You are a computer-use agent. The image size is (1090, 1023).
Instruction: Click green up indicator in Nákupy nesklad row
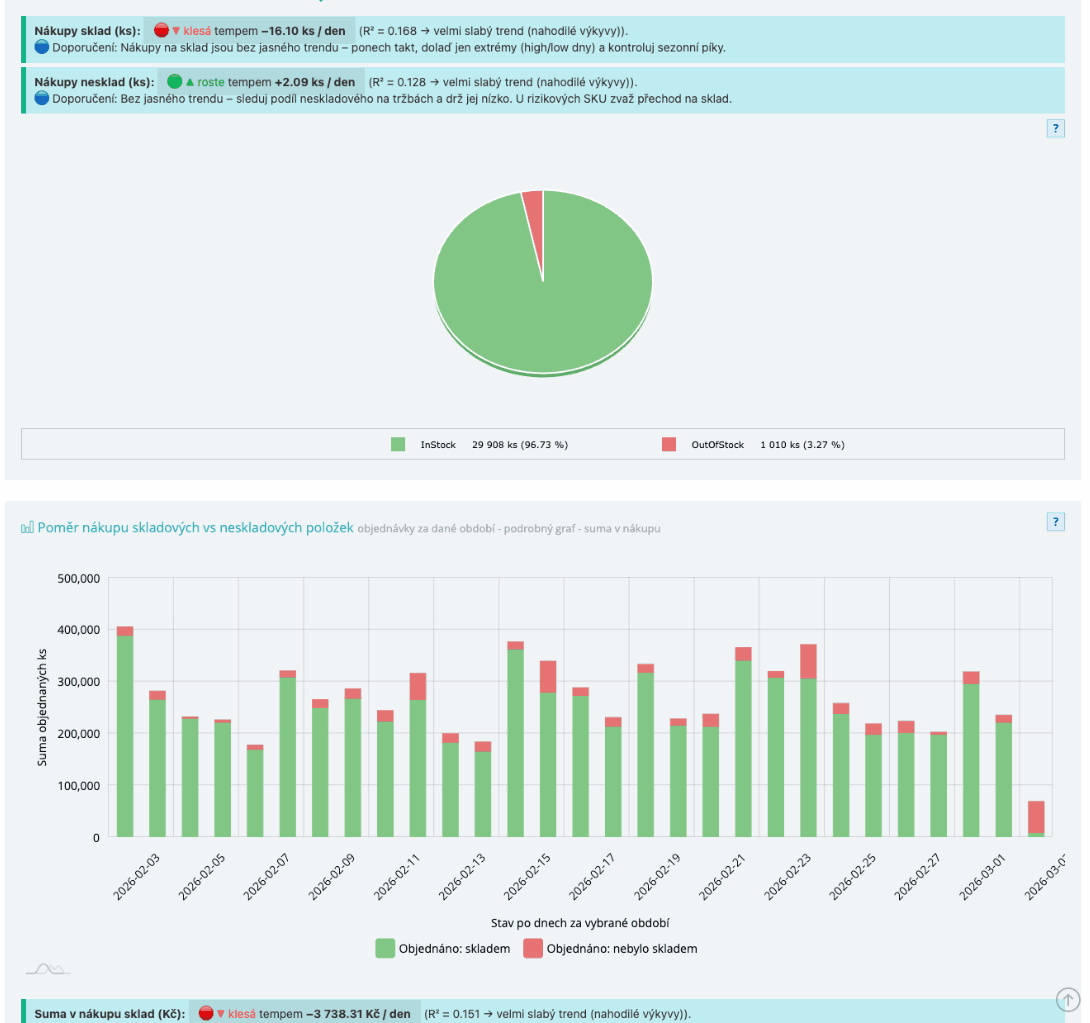tap(174, 82)
